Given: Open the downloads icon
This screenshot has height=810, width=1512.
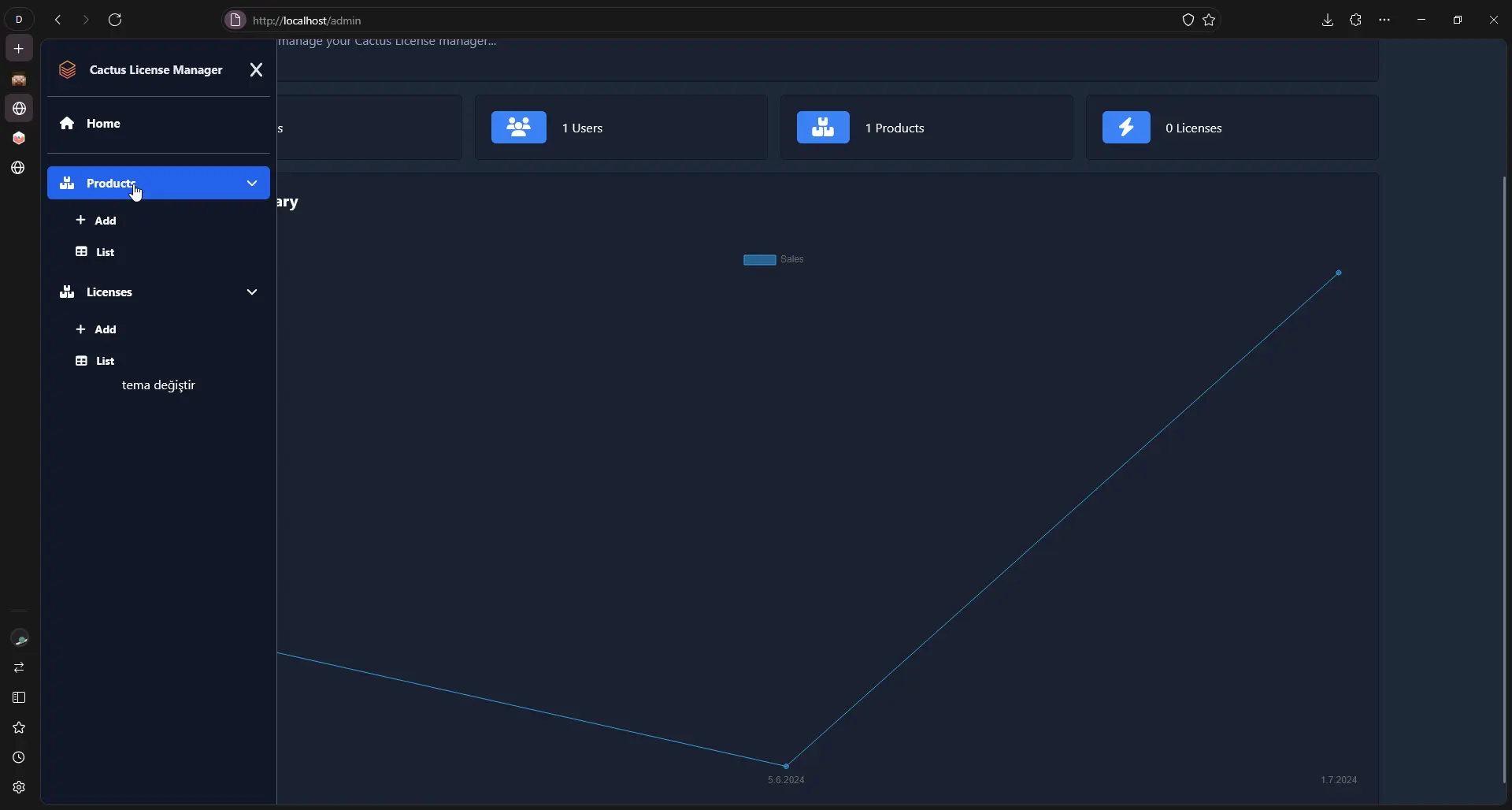Looking at the screenshot, I should pos(1328,20).
